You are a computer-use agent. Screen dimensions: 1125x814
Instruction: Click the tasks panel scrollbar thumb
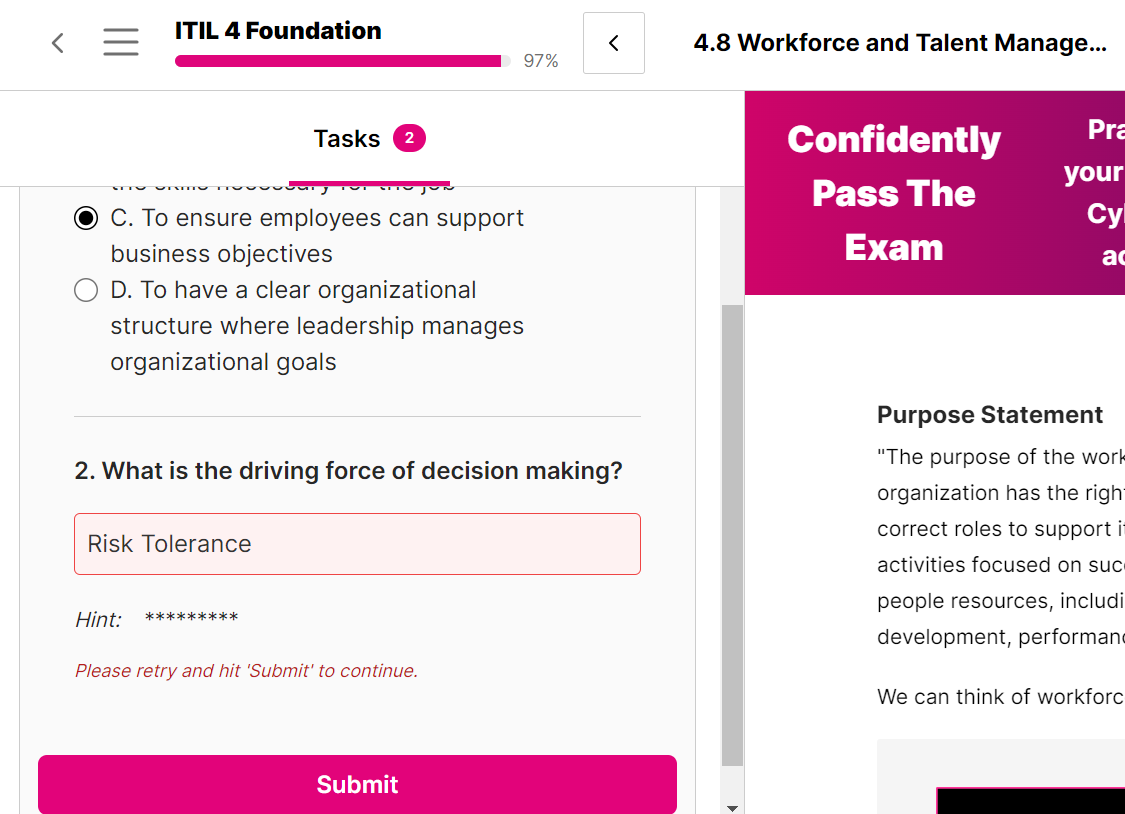click(x=732, y=530)
